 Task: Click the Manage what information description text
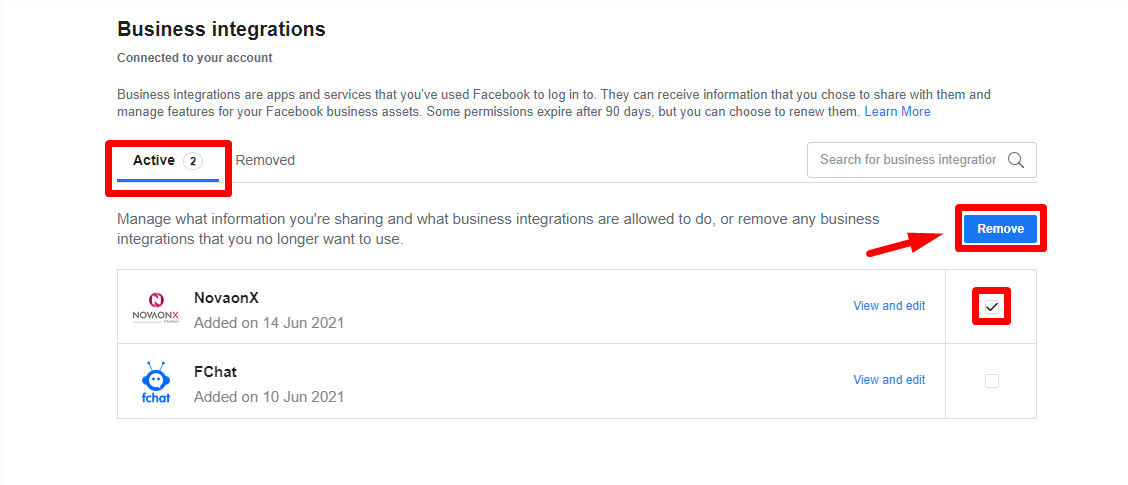tap(499, 229)
